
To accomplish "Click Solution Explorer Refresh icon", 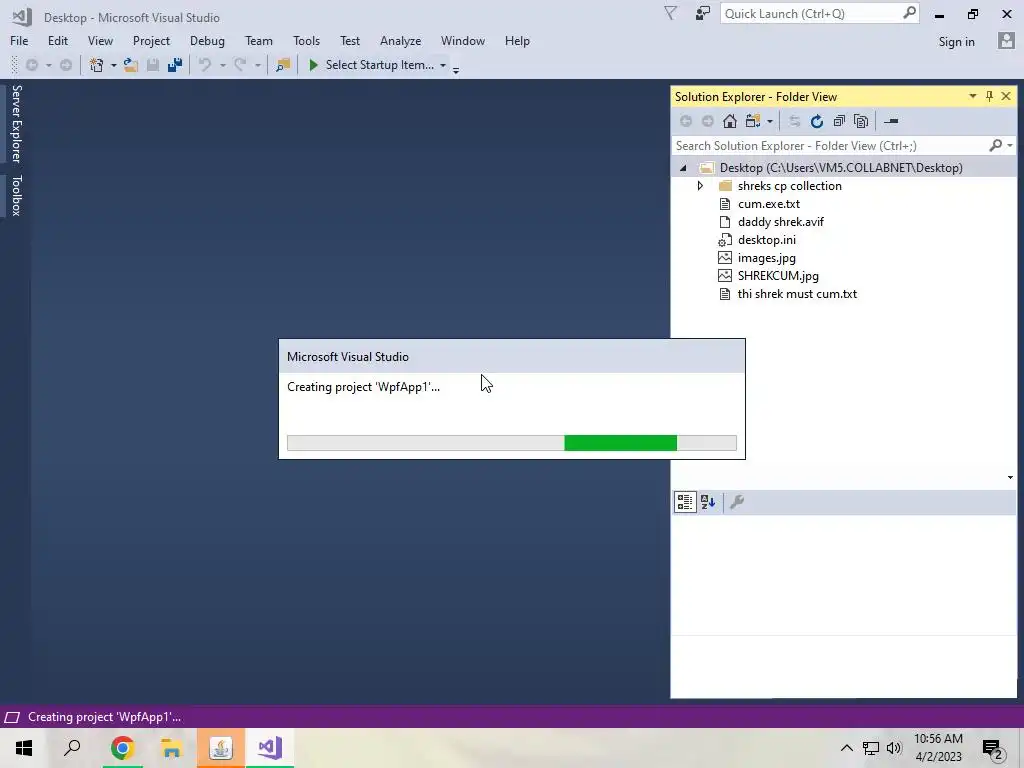I will (816, 121).
